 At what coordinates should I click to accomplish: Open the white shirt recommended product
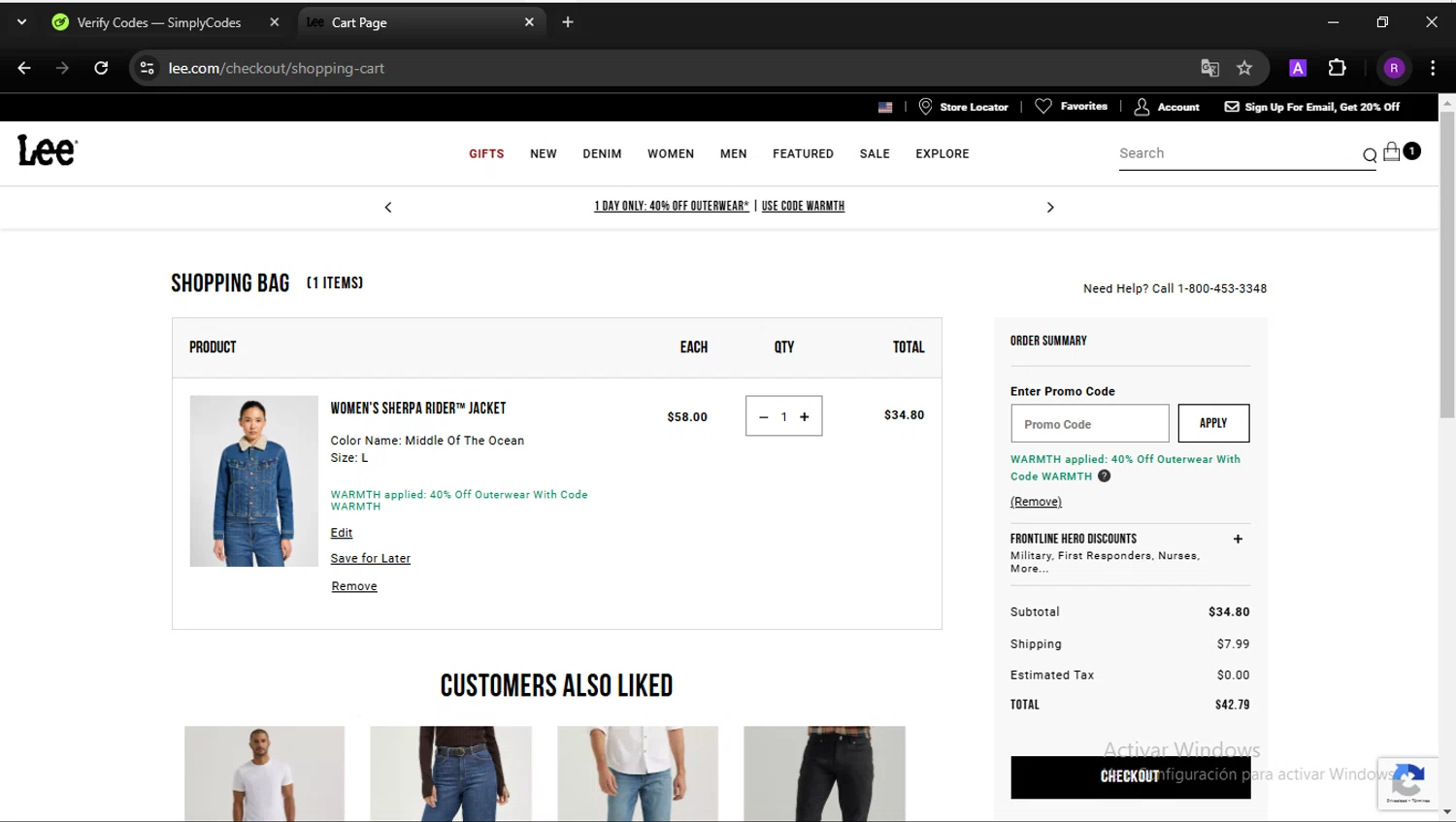[638, 773]
